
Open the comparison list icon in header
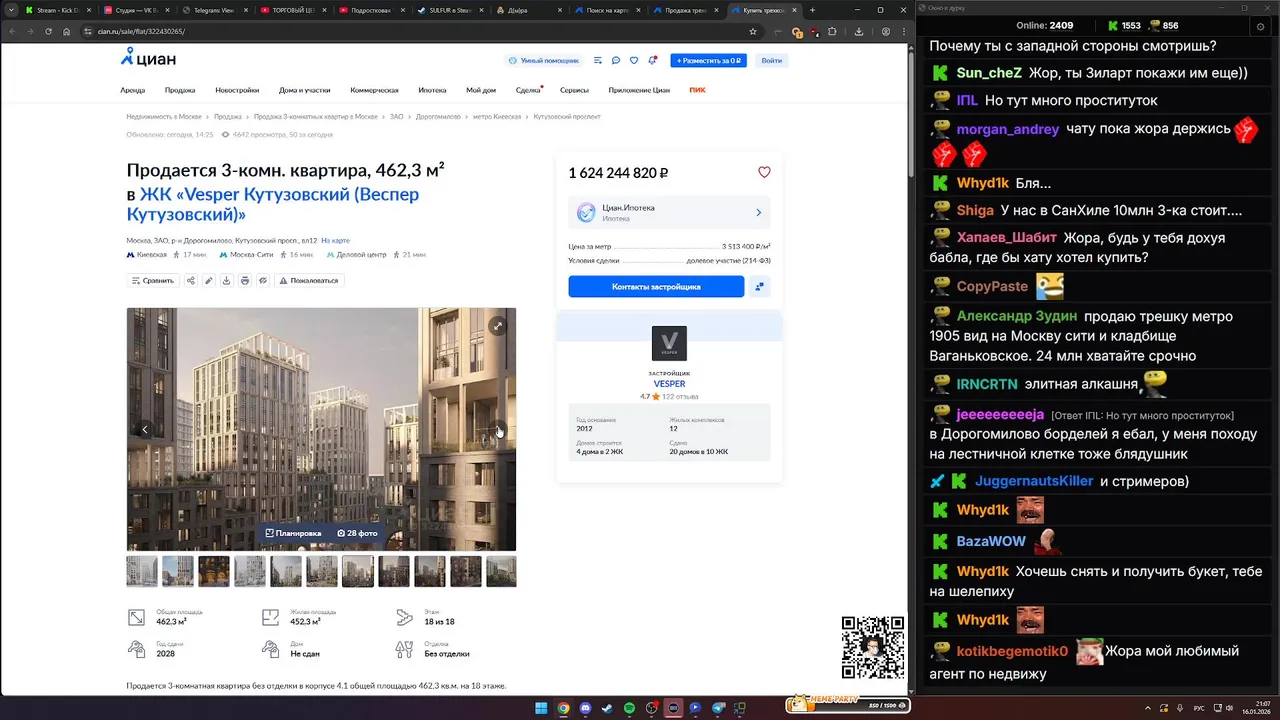point(598,60)
